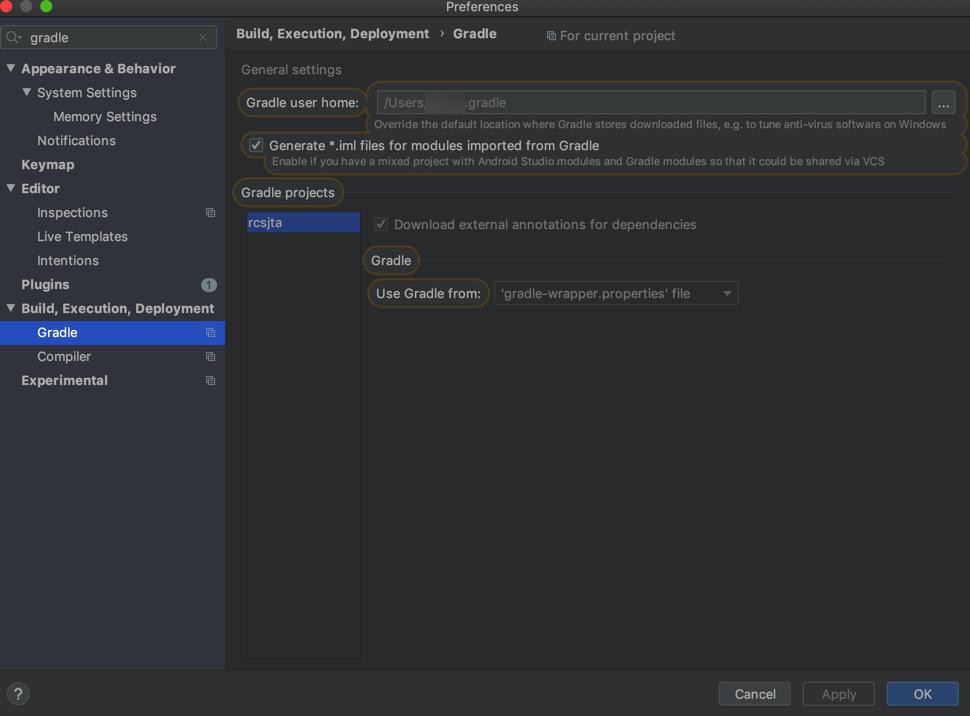Clear the gradle search field text
This screenshot has height=716, width=970.
203,38
